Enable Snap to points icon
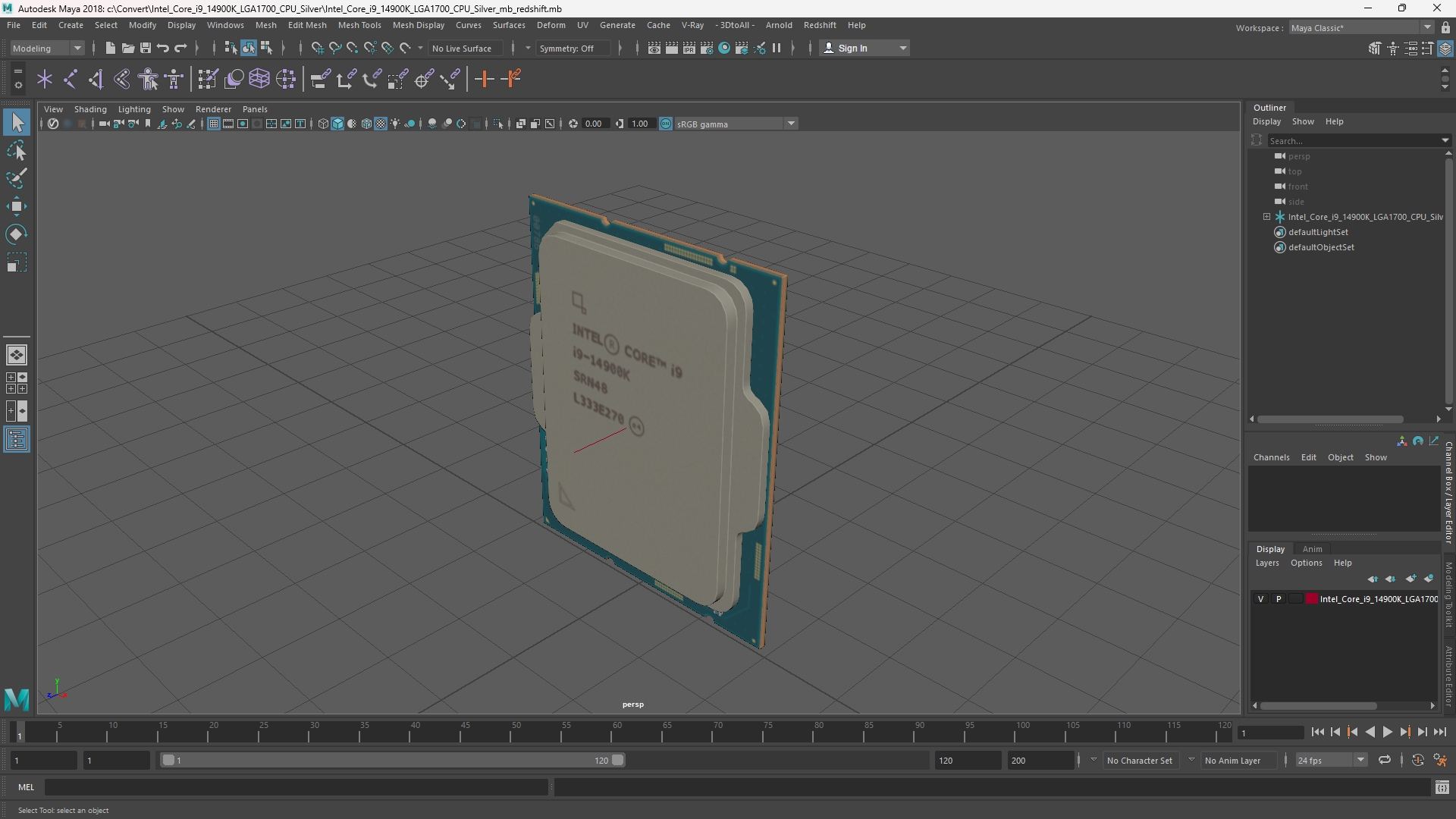Image resolution: width=1456 pixels, height=819 pixels. coord(352,48)
